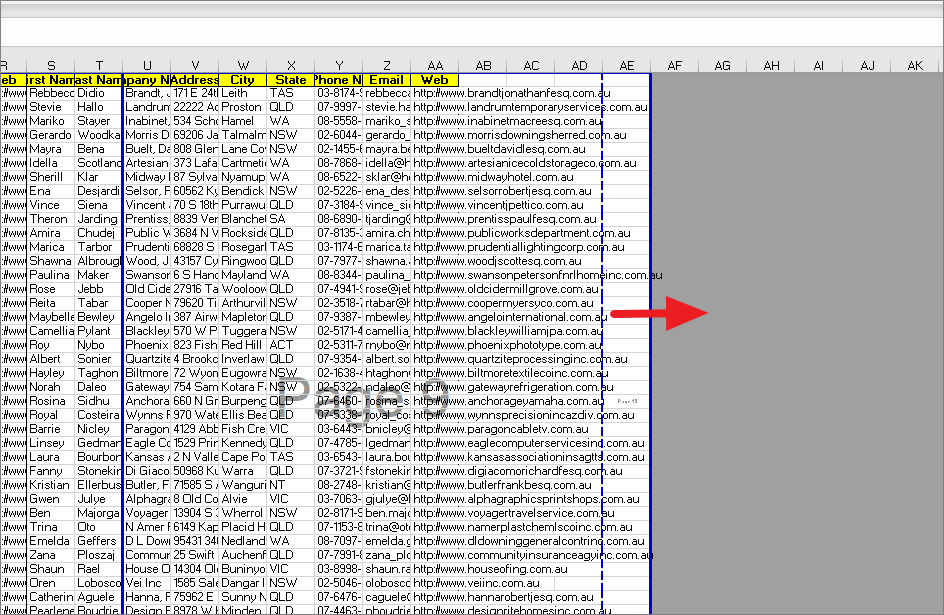Click the yellow City header cell

241,79
